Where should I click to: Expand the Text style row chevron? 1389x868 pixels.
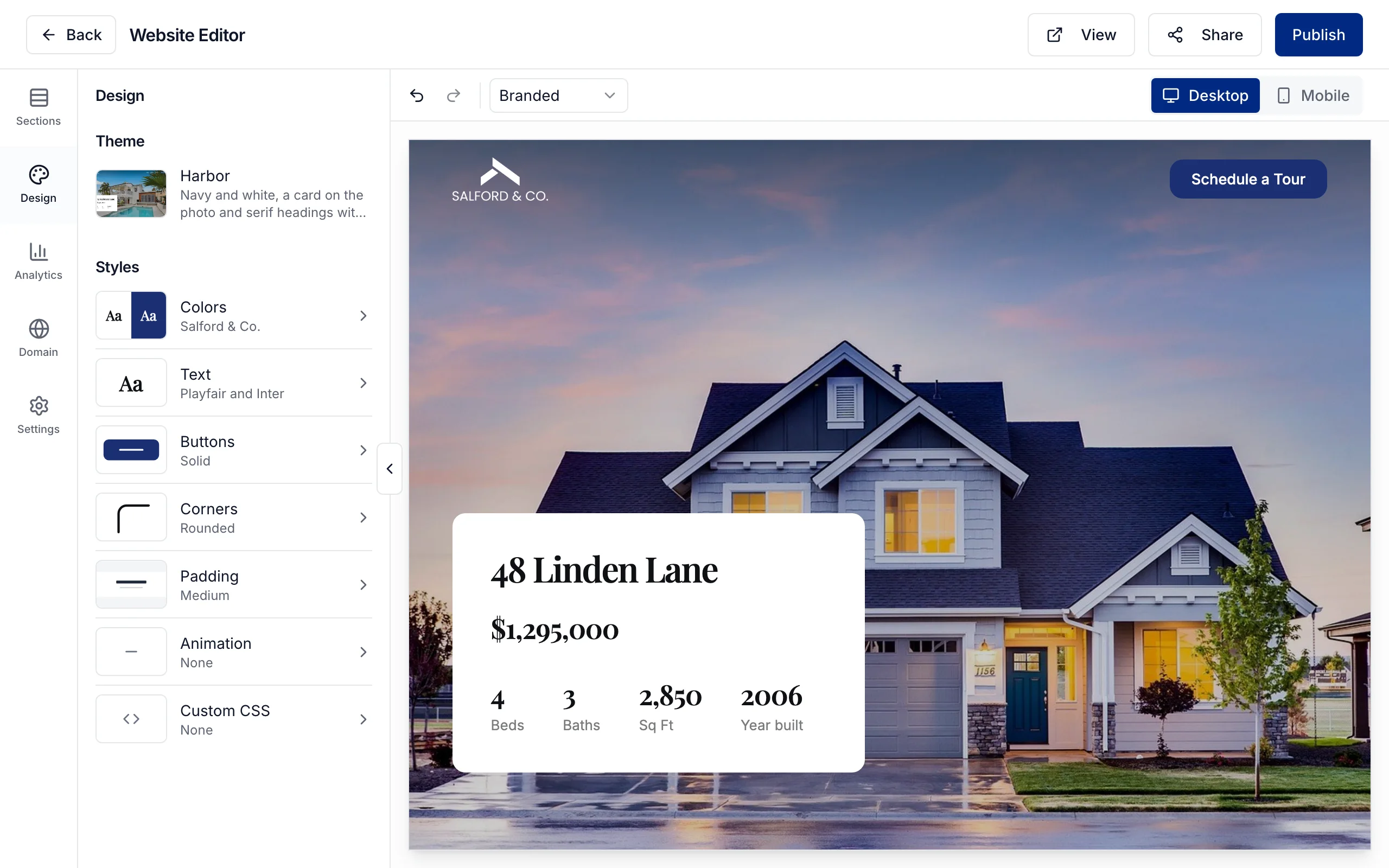click(x=363, y=383)
